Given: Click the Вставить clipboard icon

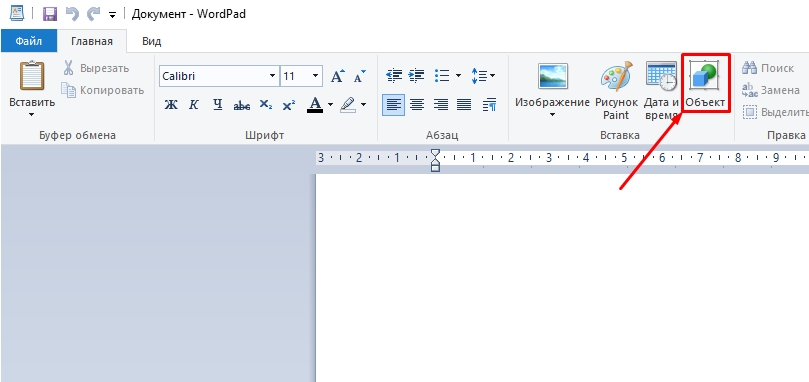Looking at the screenshot, I should (32, 76).
